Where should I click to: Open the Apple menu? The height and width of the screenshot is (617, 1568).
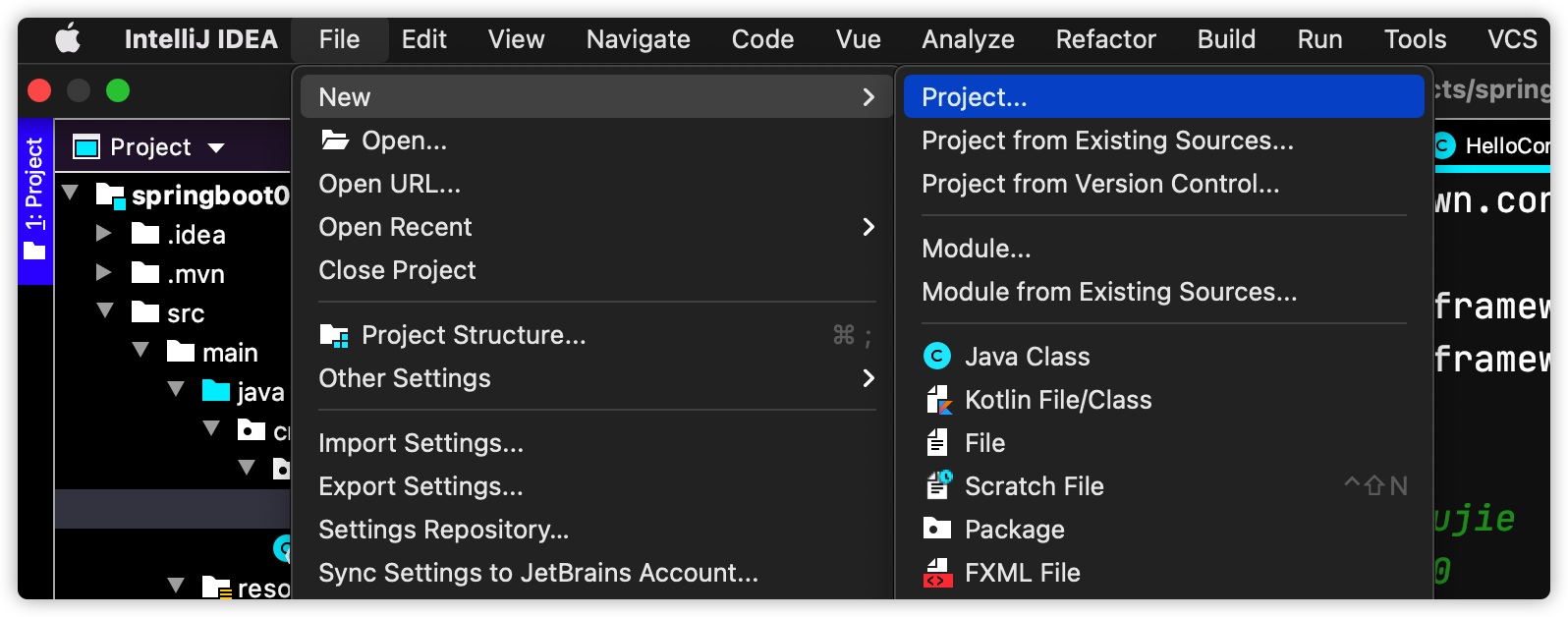68,39
